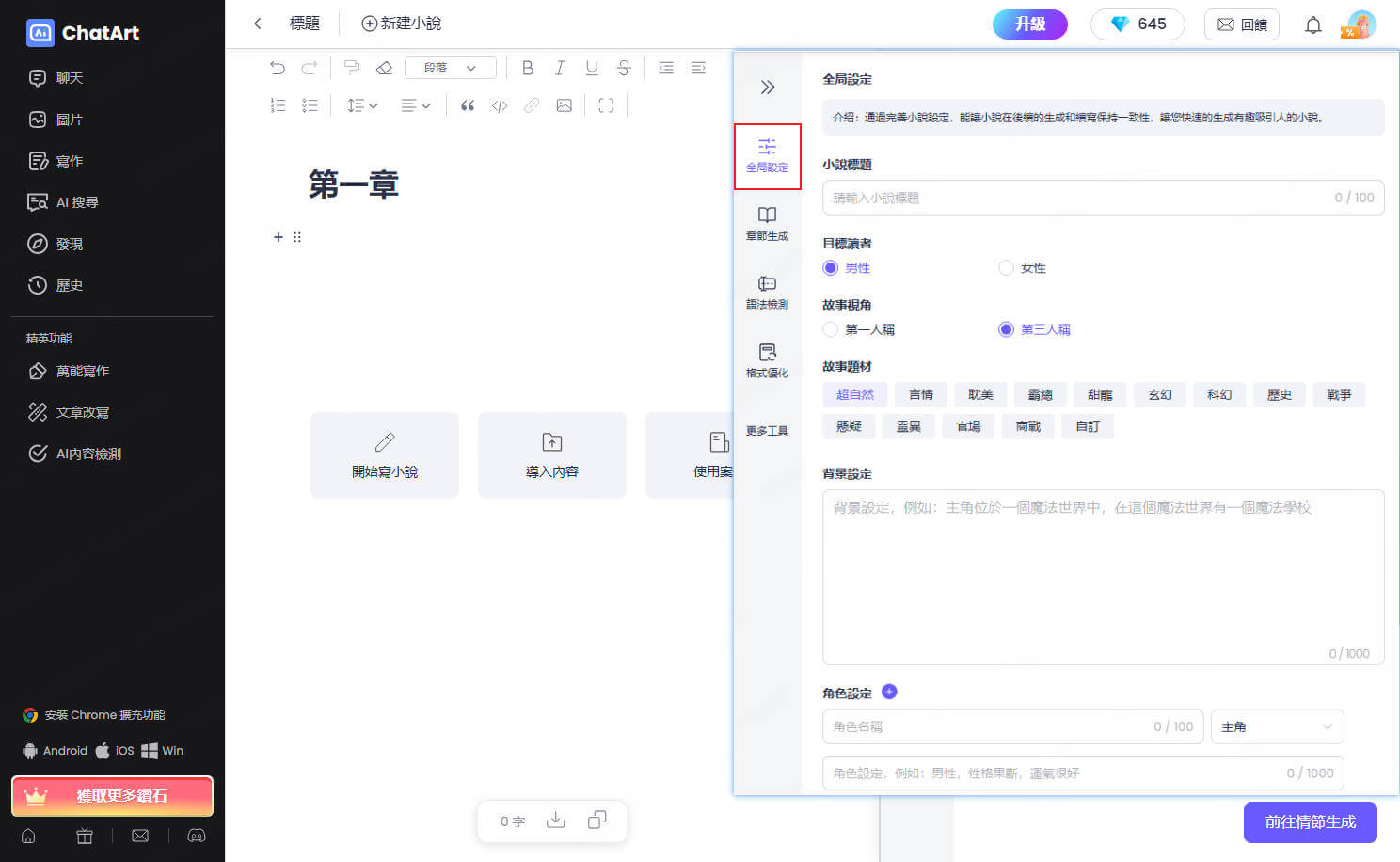Insert a block quote
The image size is (1400, 862).
(468, 105)
